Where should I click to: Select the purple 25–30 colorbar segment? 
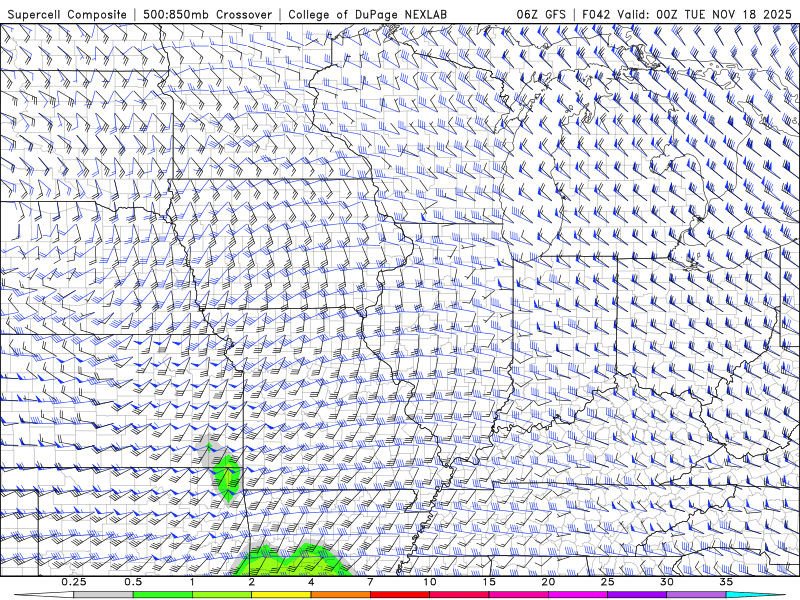tap(637, 595)
